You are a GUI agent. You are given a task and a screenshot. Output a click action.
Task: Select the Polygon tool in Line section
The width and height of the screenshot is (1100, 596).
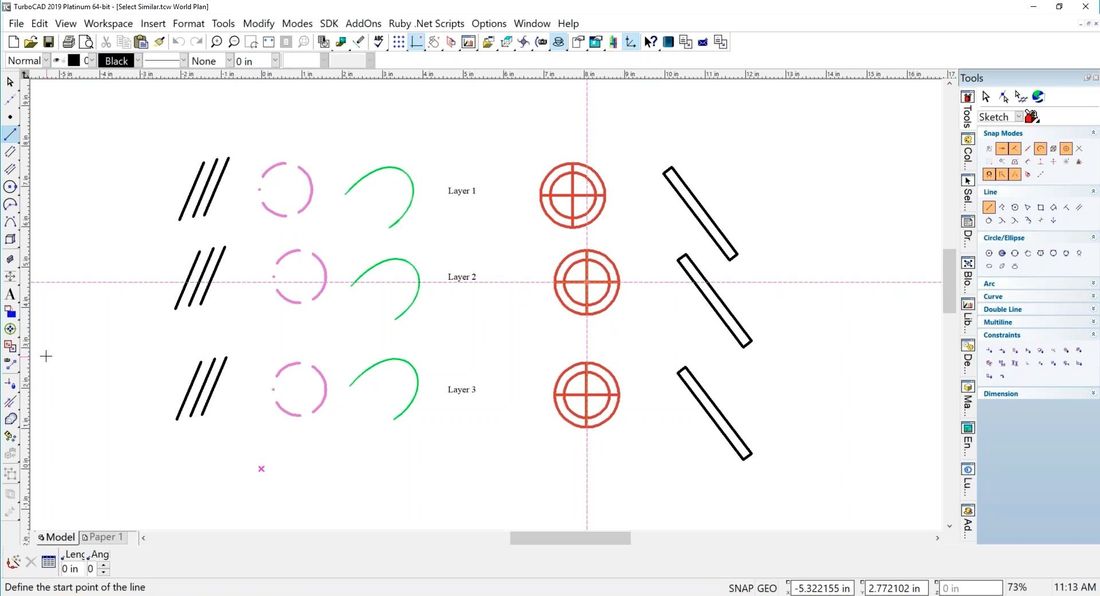point(1014,207)
